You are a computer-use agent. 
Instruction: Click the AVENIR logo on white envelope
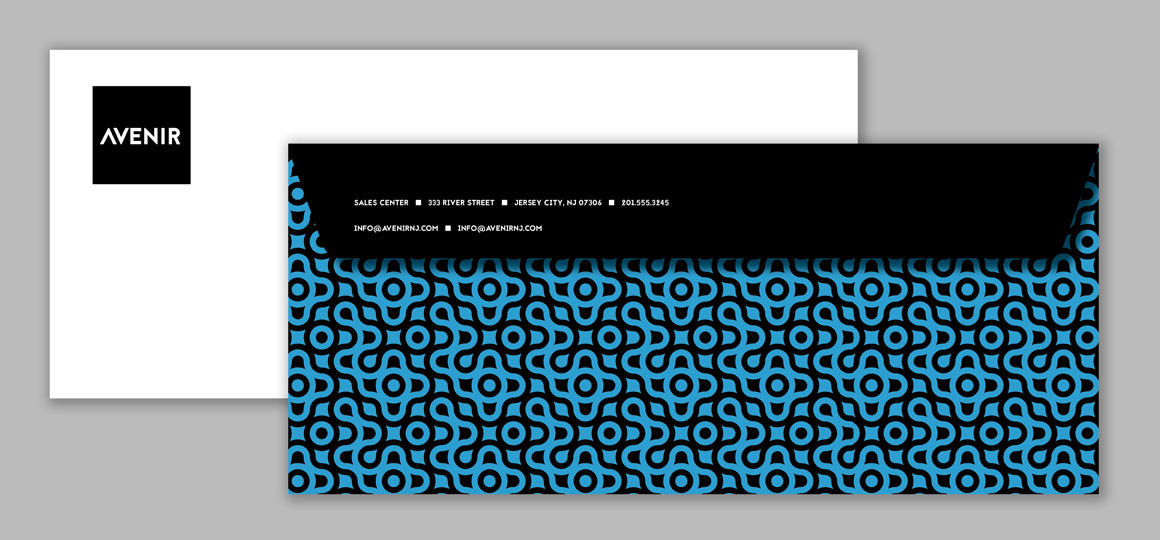tap(141, 136)
